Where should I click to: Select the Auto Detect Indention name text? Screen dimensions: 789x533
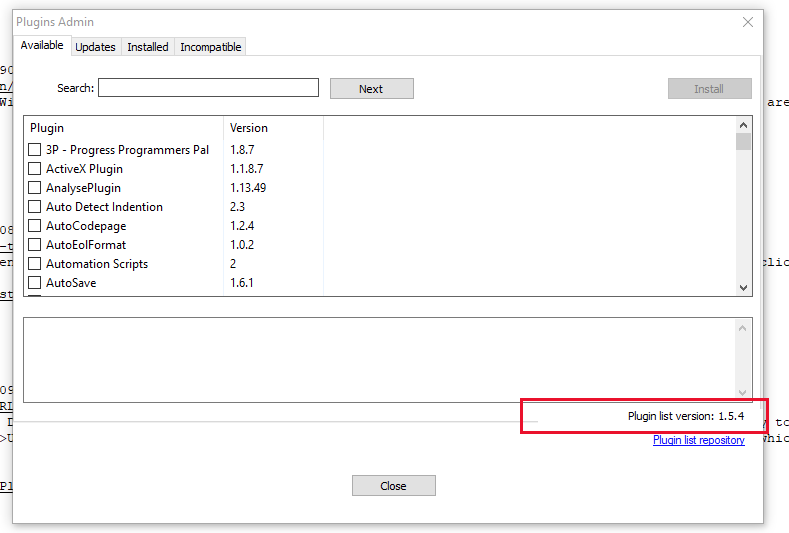(104, 207)
